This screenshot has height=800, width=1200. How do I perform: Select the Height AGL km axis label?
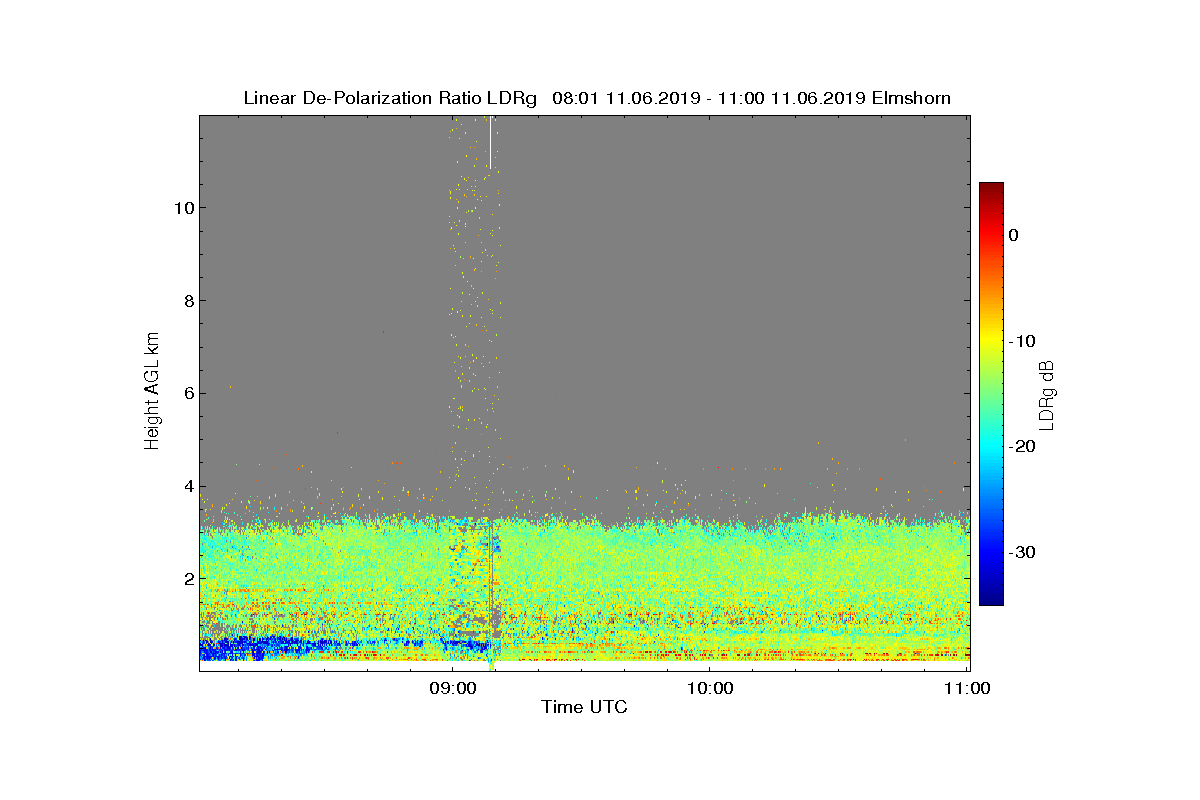coord(152,391)
